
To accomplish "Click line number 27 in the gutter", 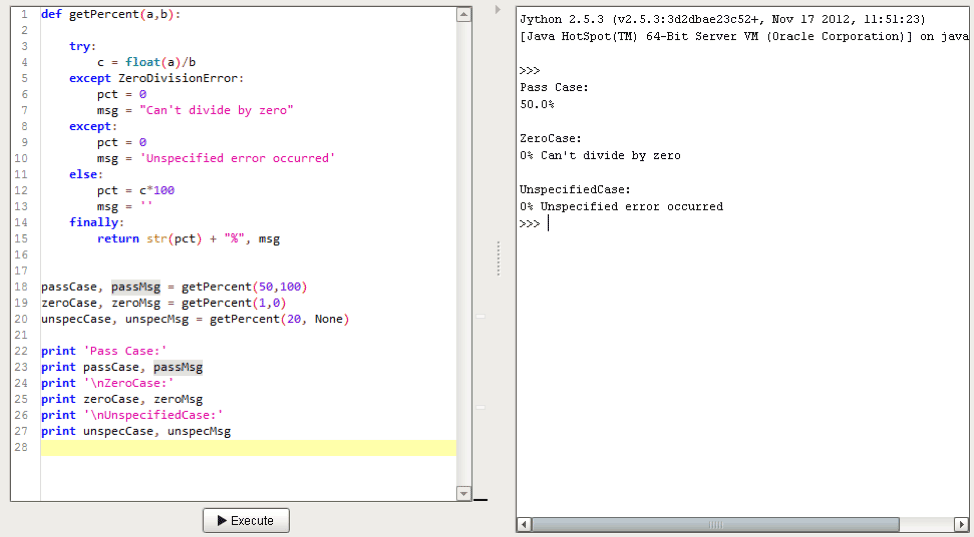I will (x=21, y=431).
